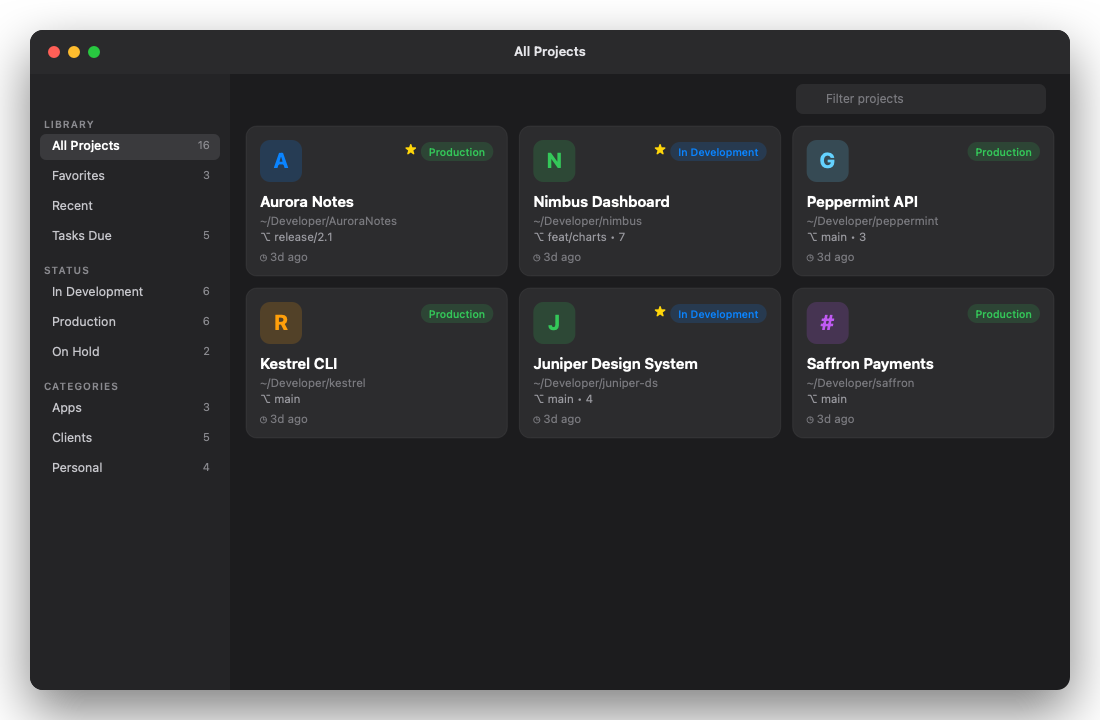Open the Aurora Notes project title
The image size is (1100, 720).
pyautogui.click(x=307, y=202)
